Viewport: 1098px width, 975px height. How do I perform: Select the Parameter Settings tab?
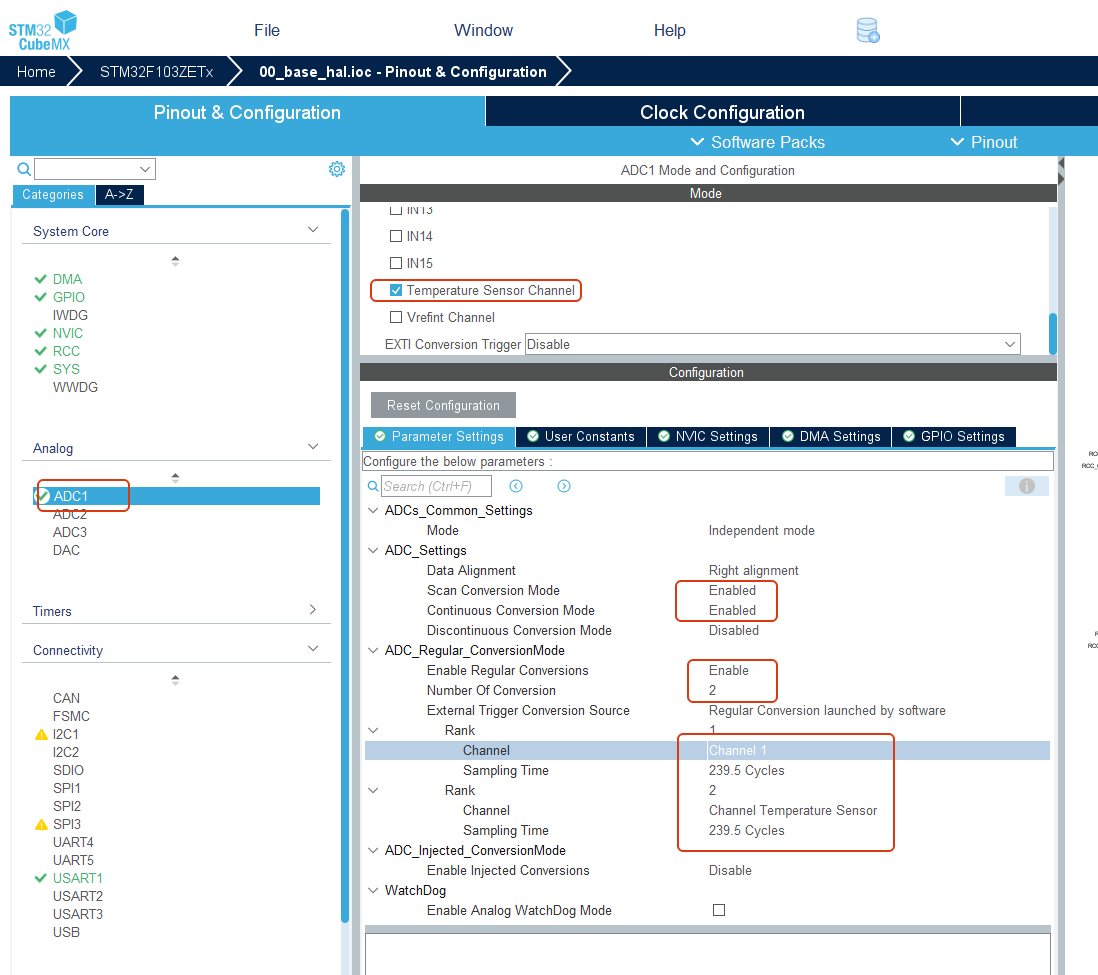pos(439,436)
